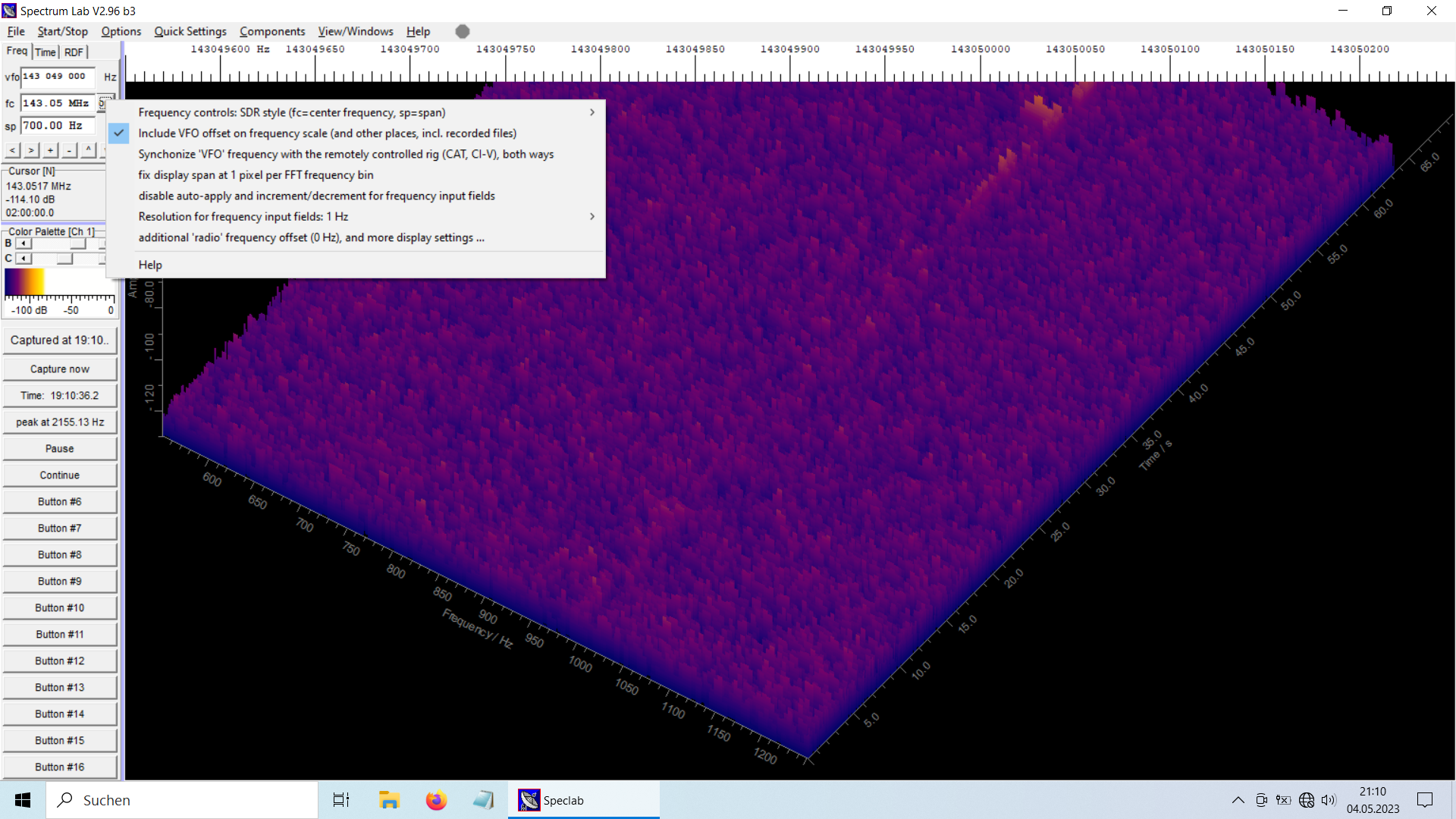
Task: Click the sp span input field
Action: click(x=58, y=126)
